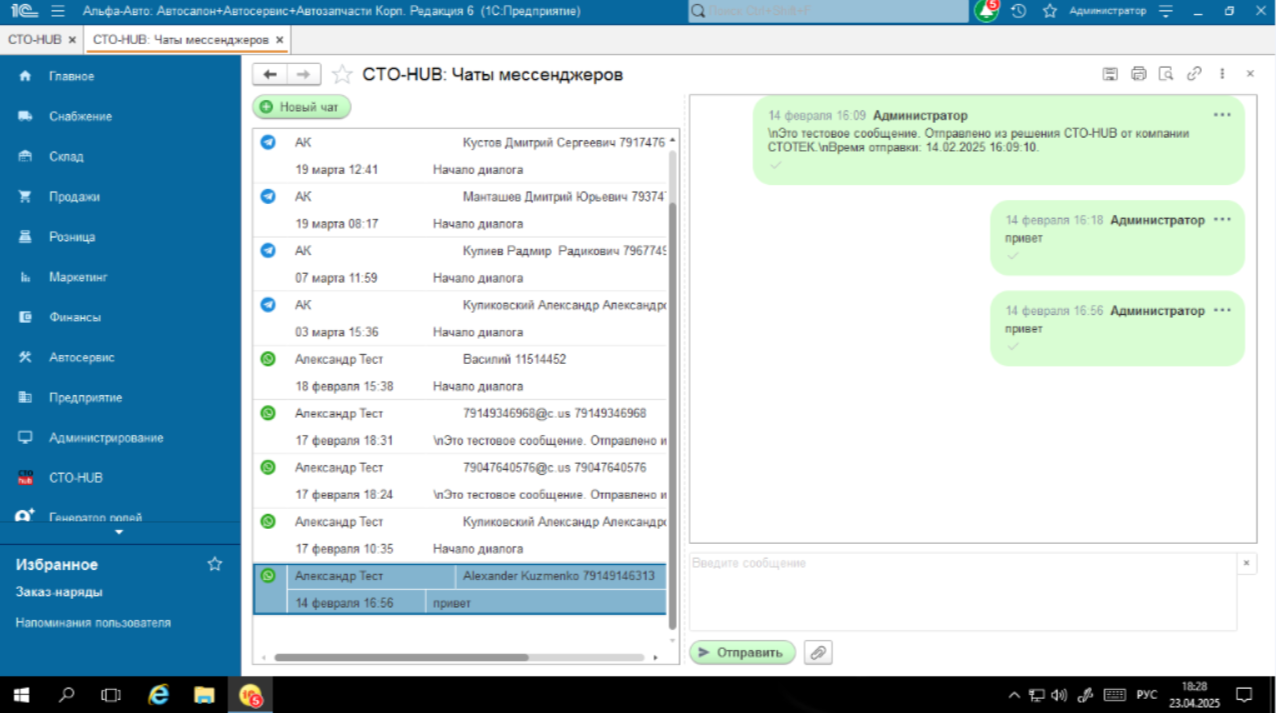
Task: Click WhatsApp icon of 17 февраля 10:35 chat
Action: click(x=267, y=521)
